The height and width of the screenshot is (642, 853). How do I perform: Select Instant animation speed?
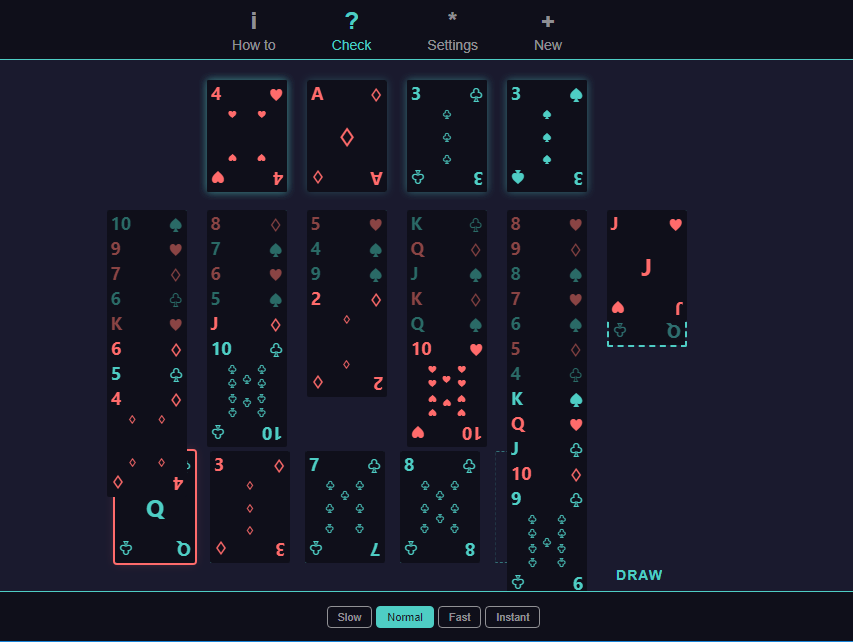[512, 617]
